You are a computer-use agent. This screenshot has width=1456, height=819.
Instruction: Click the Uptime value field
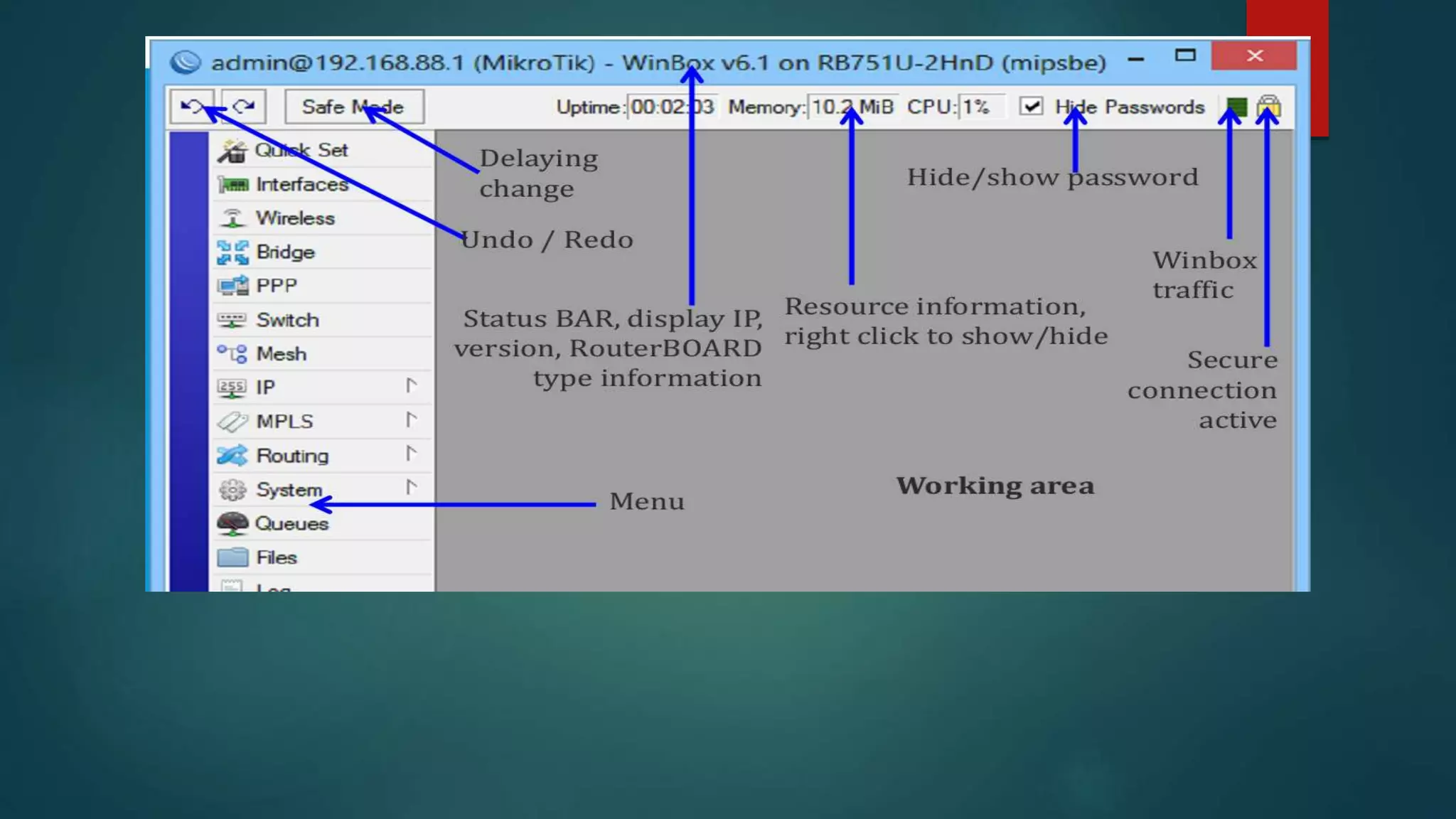coord(672,107)
